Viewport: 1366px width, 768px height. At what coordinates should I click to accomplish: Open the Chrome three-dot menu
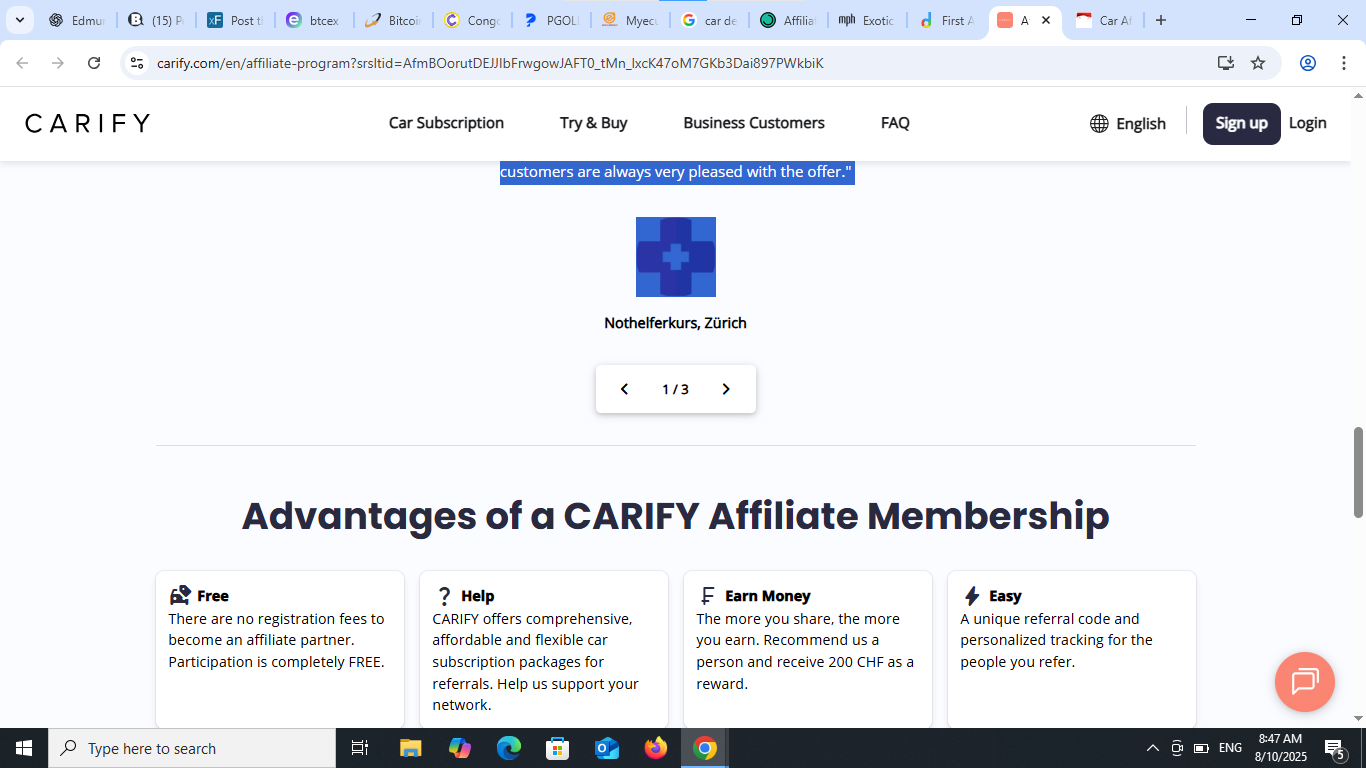pos(1343,63)
